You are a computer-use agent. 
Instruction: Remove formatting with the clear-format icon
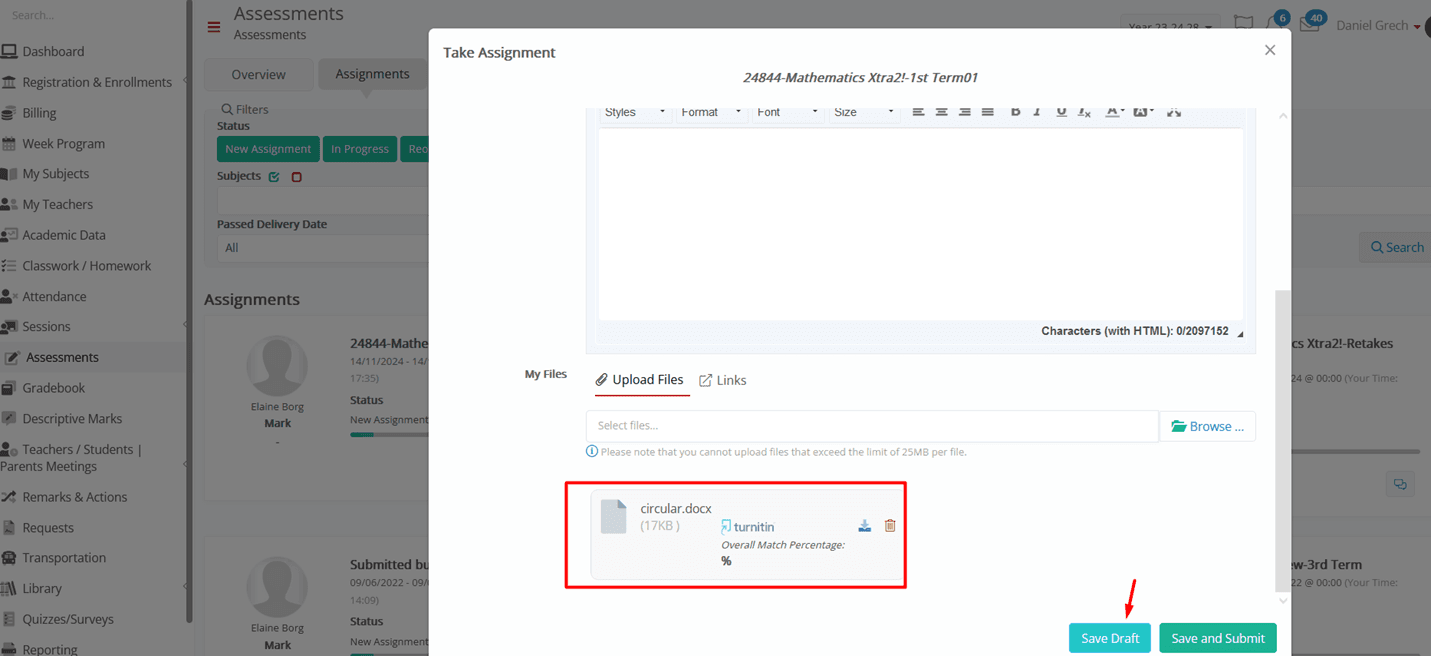click(x=1084, y=112)
